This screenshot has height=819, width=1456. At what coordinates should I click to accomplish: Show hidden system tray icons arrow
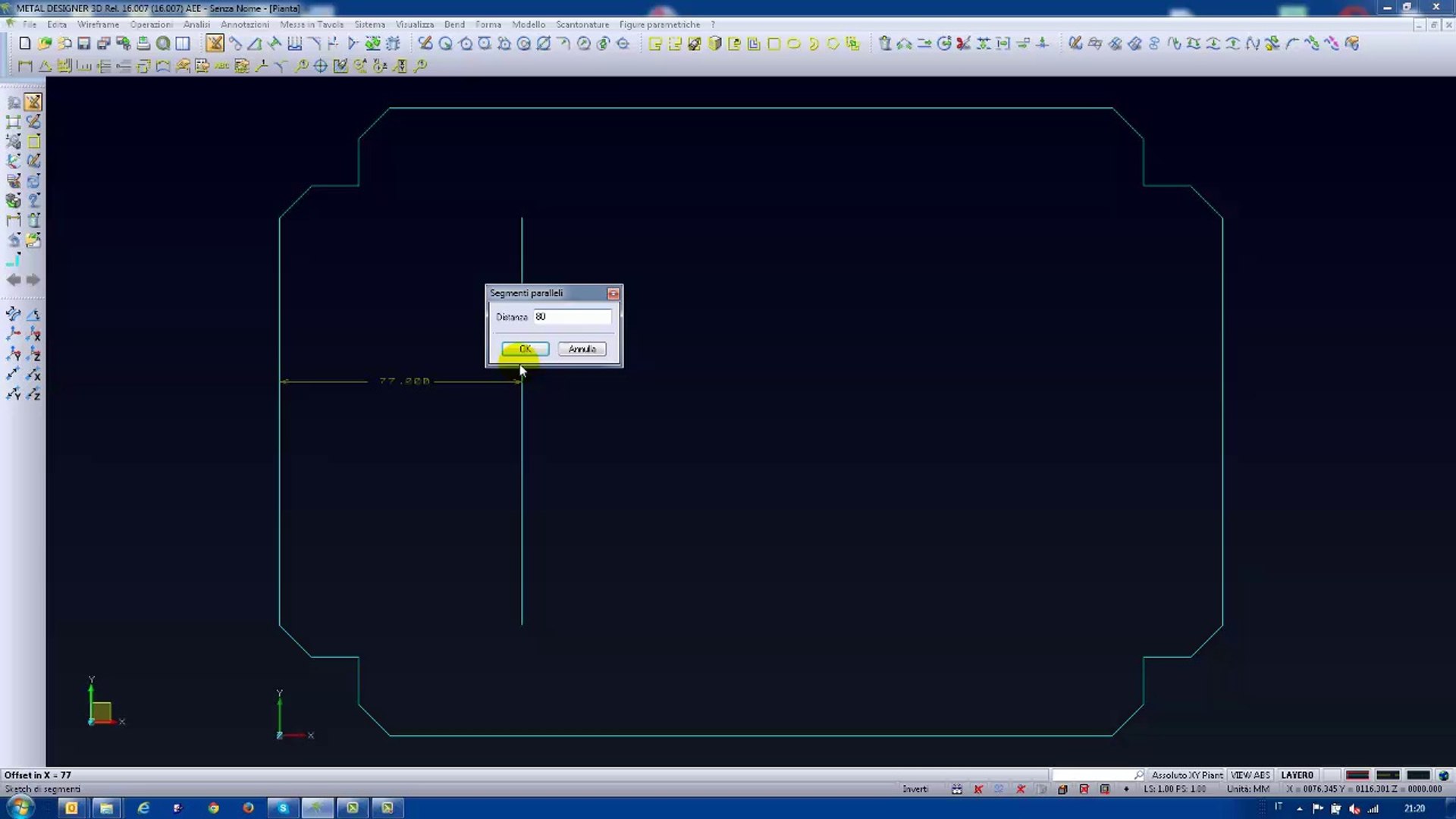pos(1299,808)
